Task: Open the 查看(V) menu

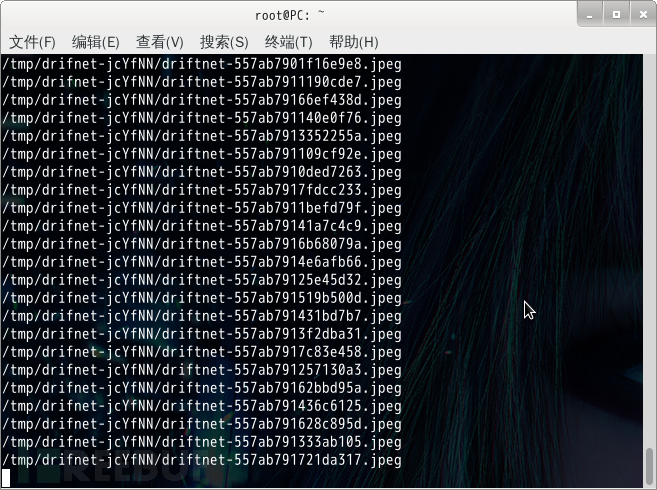Action: 160,42
